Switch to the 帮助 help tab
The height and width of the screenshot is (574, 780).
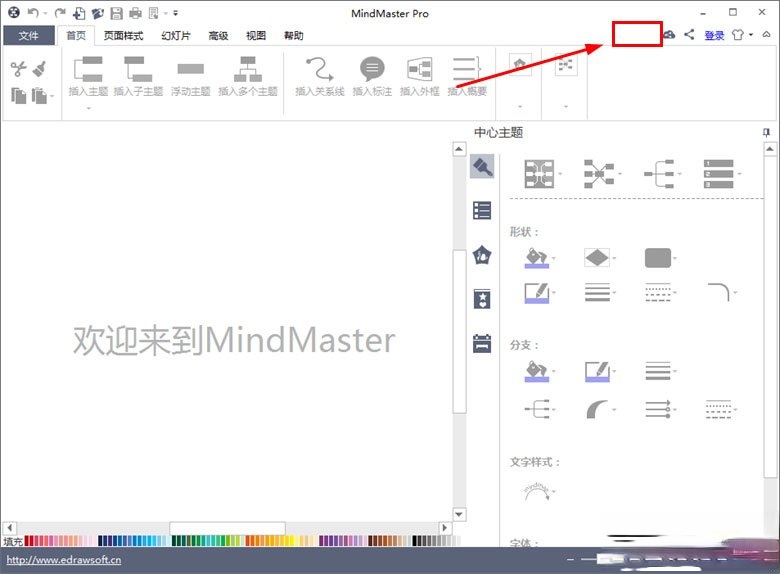point(293,35)
